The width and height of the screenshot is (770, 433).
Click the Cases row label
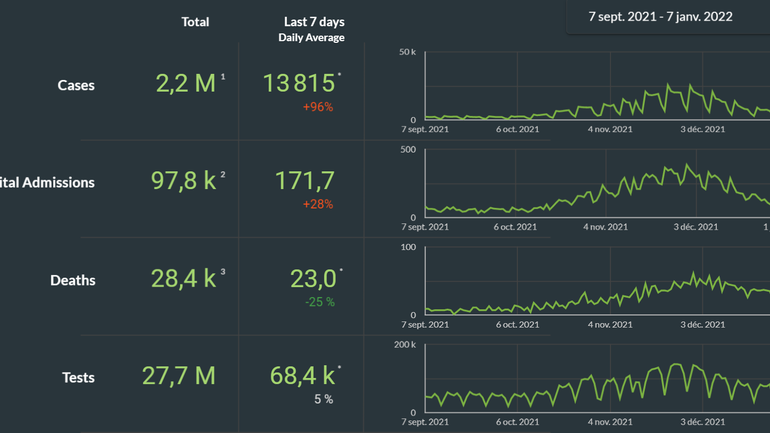click(76, 86)
